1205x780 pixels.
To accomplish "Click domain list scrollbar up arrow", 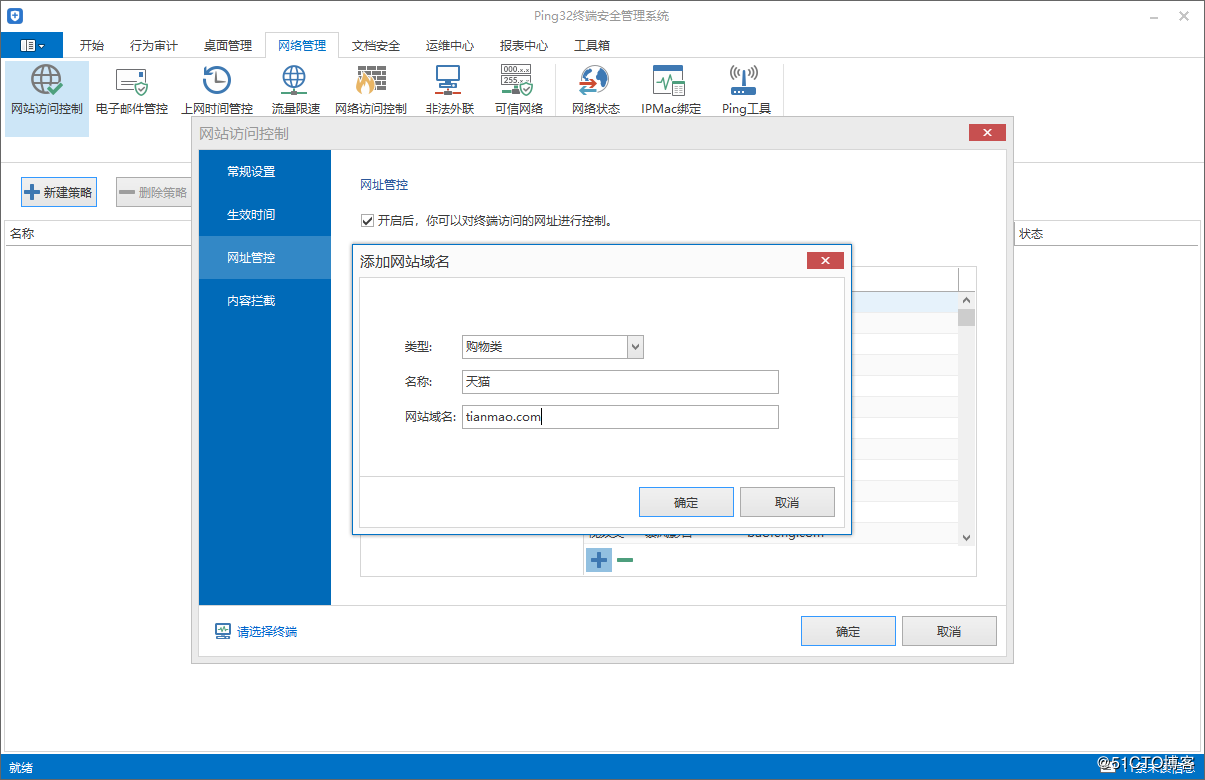I will (x=966, y=300).
